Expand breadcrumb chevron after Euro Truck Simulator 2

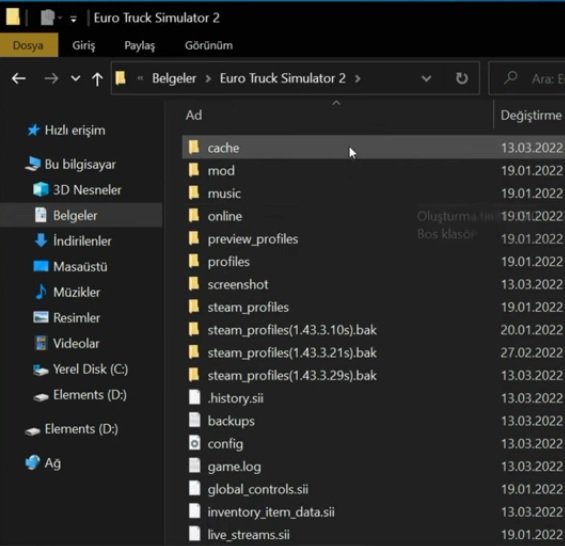[x=357, y=79]
